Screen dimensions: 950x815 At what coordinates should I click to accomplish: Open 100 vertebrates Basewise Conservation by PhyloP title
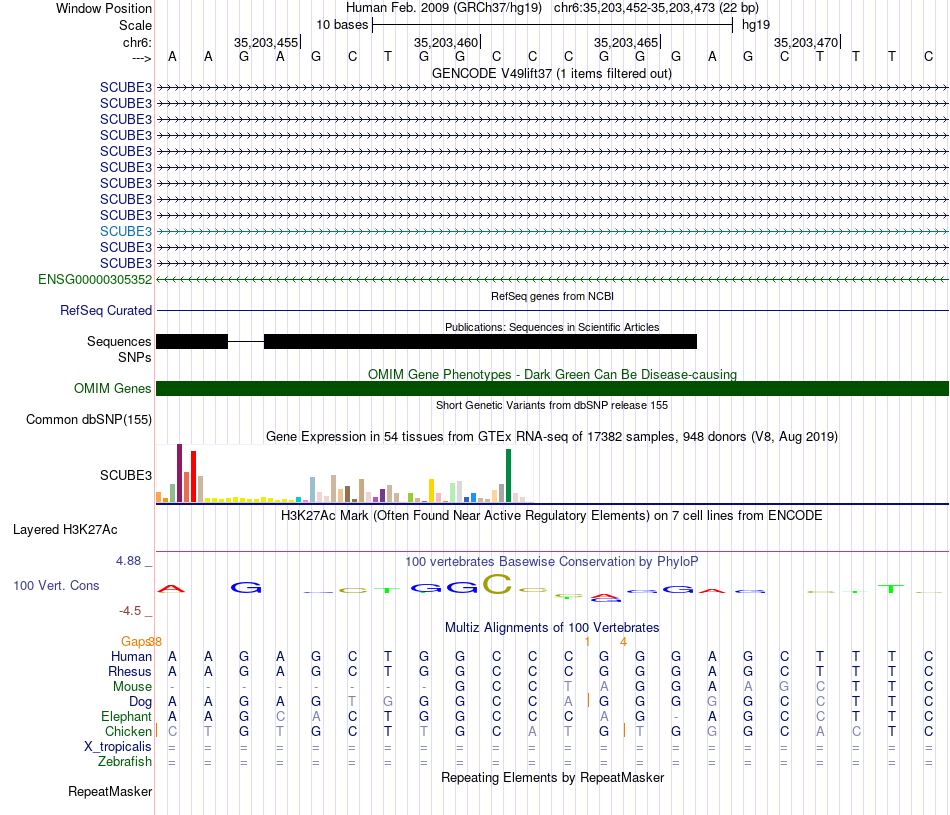tap(552, 562)
